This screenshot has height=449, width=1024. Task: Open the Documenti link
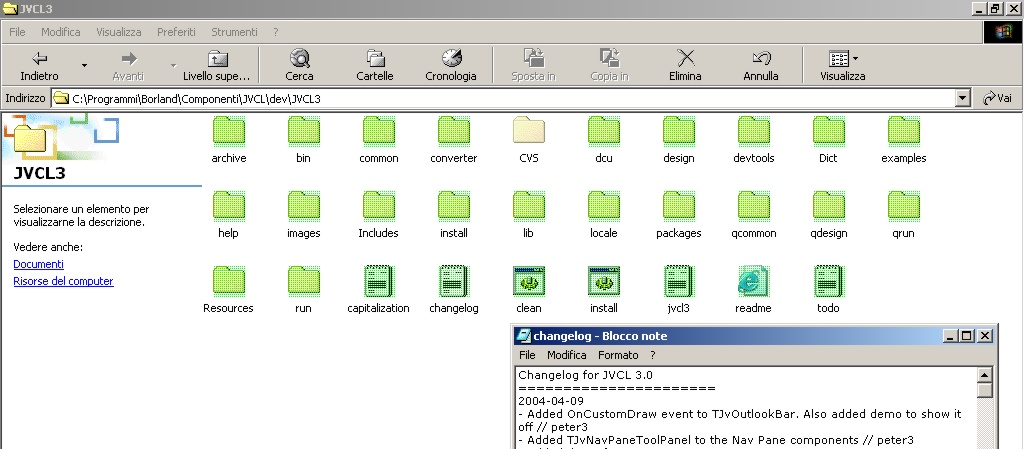(x=39, y=264)
